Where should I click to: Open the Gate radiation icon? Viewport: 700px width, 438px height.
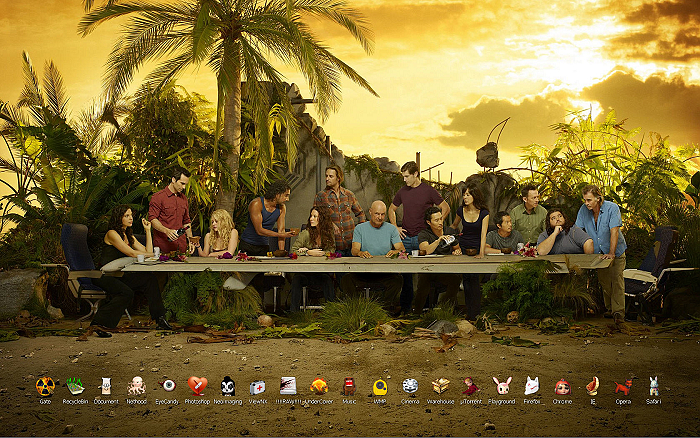(45, 386)
